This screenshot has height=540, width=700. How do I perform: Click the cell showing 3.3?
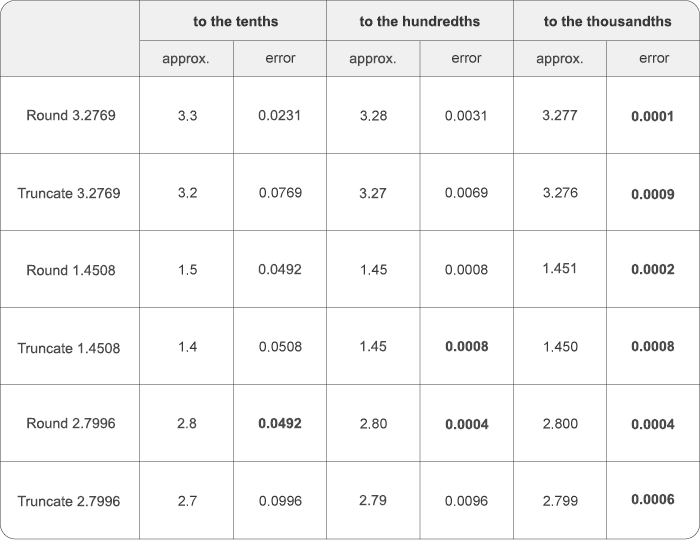187,115
